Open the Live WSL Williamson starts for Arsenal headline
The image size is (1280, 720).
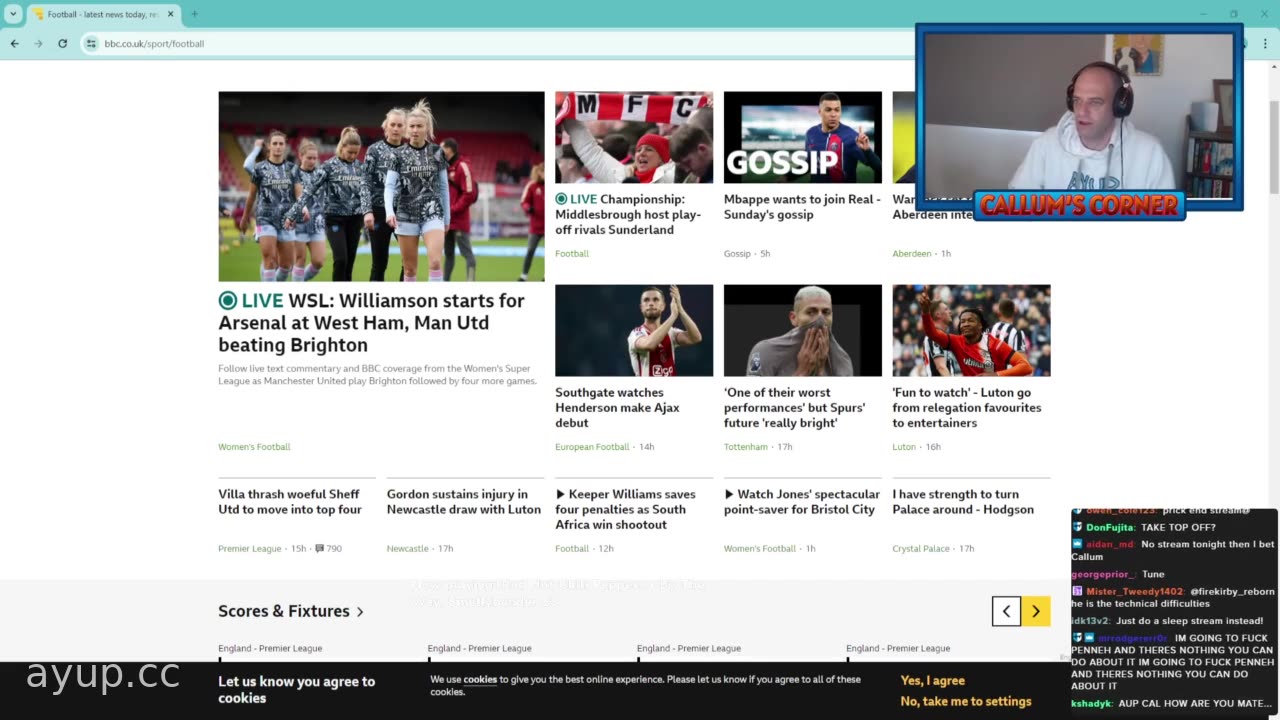point(372,322)
